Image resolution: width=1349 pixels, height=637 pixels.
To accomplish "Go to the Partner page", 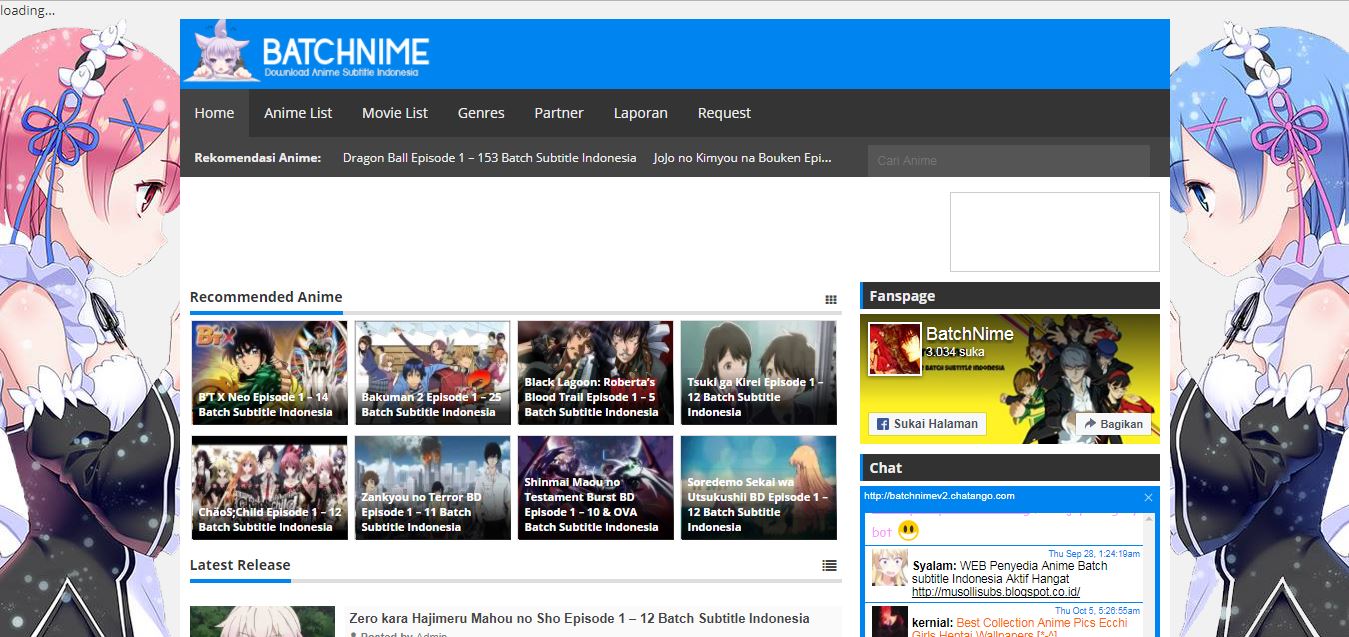I will [559, 113].
